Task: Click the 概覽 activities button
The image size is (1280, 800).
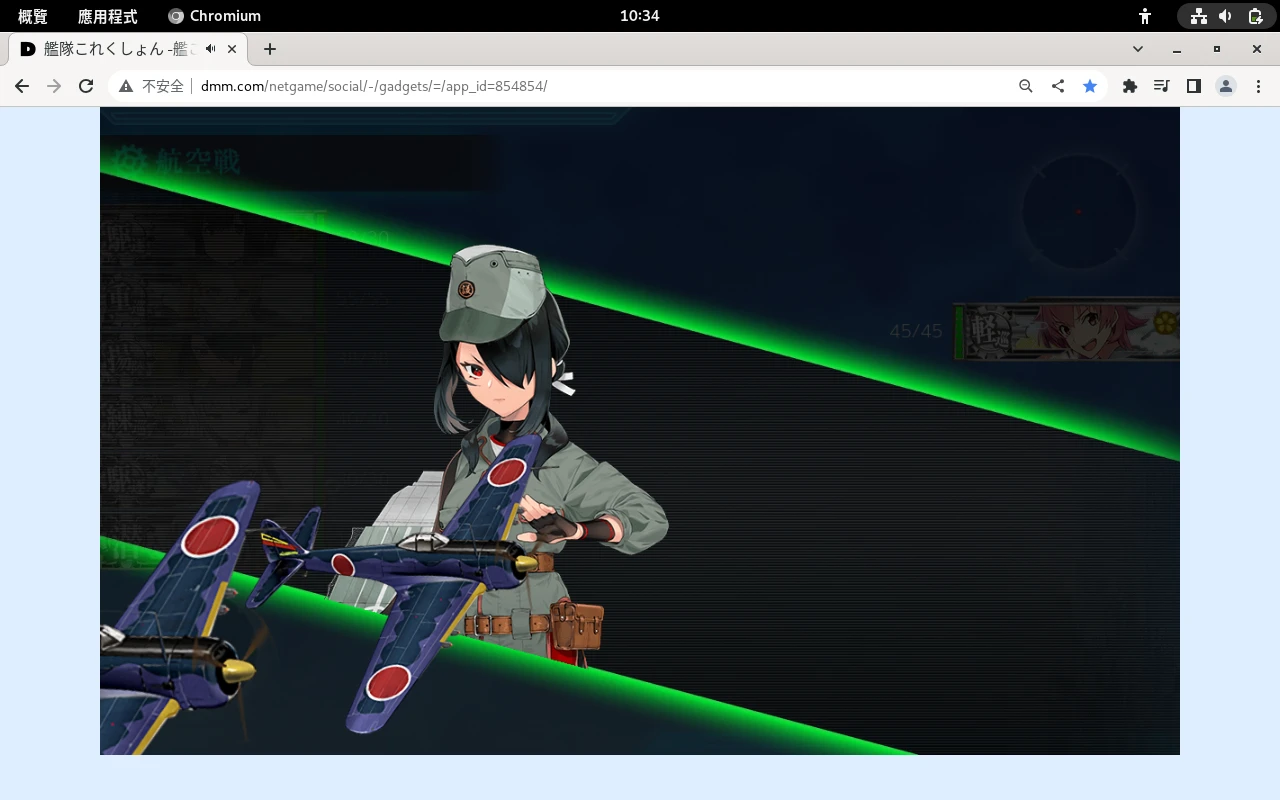Action: click(32, 16)
